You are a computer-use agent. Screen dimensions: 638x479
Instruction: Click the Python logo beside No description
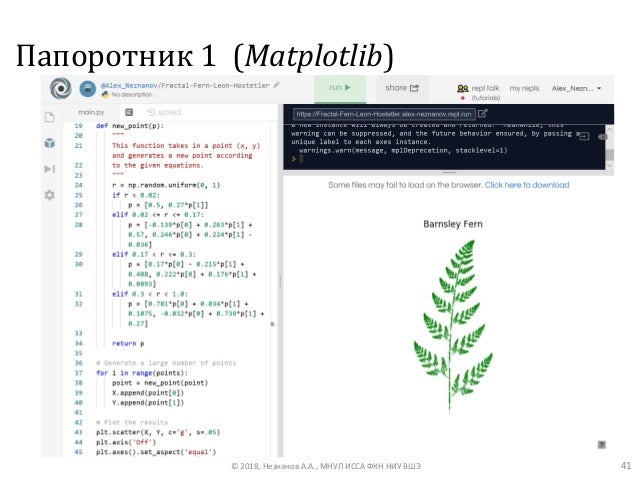click(x=105, y=94)
